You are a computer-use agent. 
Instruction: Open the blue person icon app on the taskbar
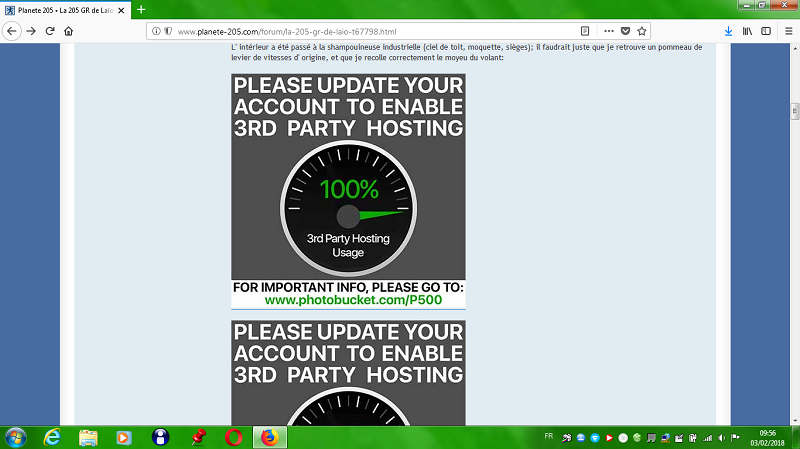tap(160, 437)
